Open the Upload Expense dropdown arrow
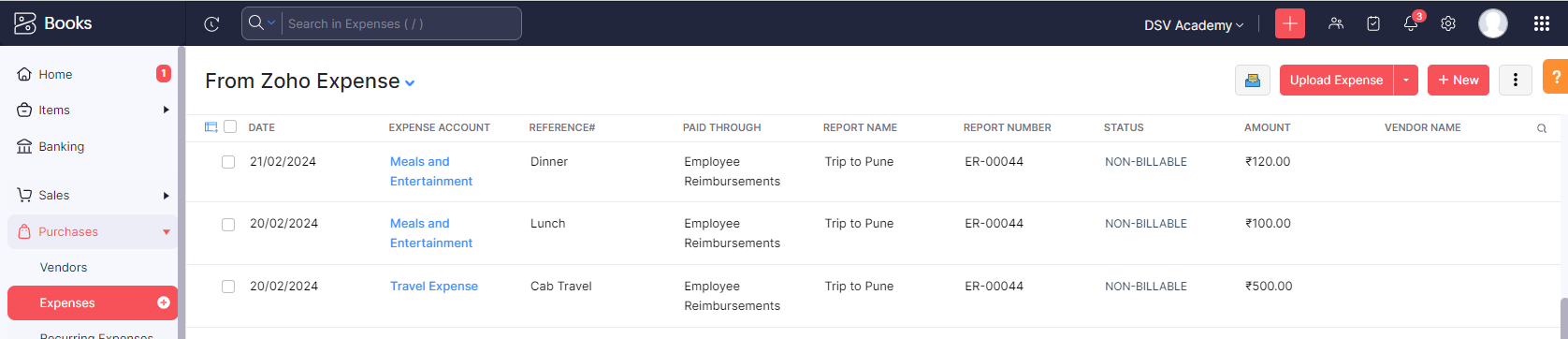The height and width of the screenshot is (339, 1568). [x=1406, y=81]
